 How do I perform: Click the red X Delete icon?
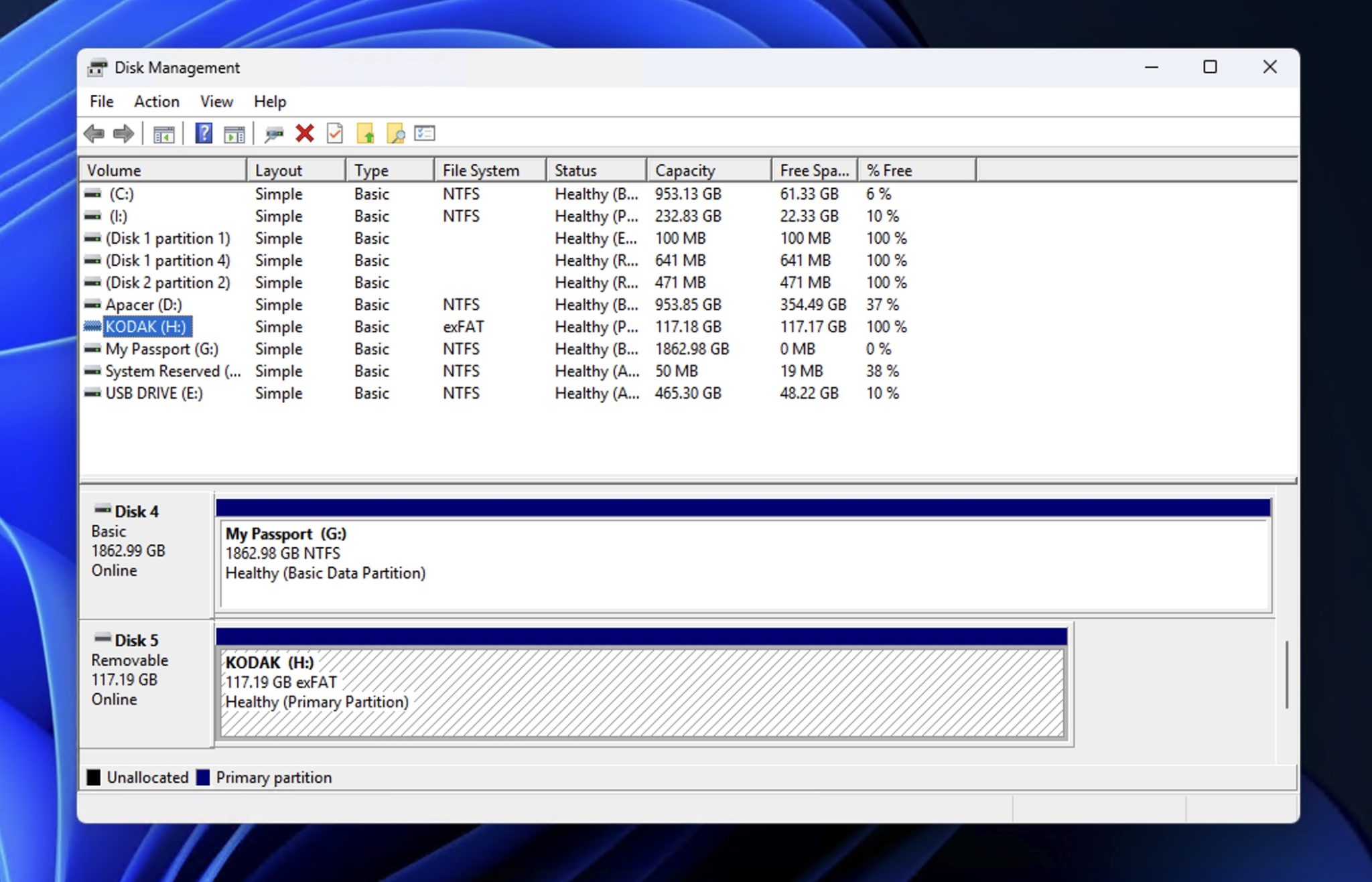[x=305, y=133]
